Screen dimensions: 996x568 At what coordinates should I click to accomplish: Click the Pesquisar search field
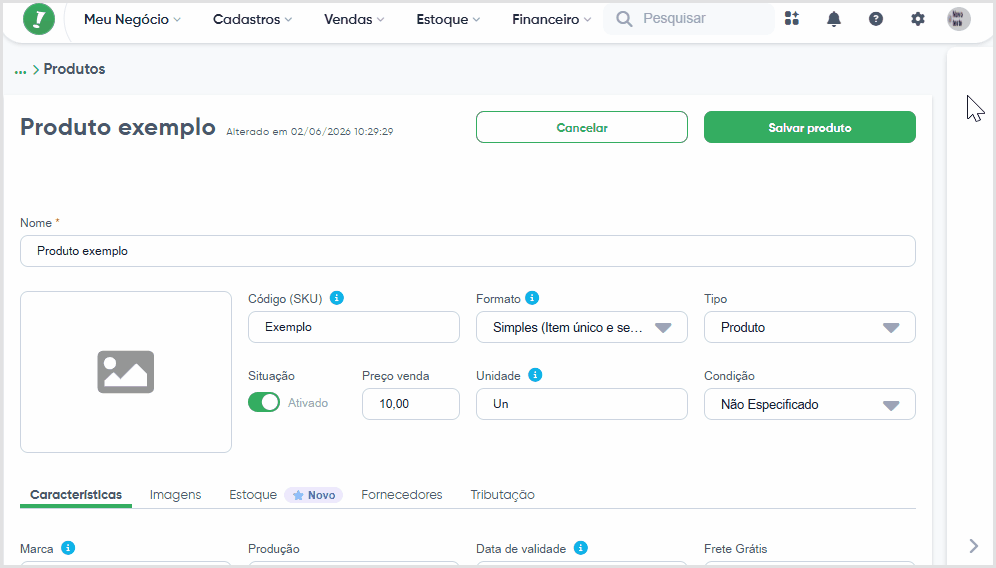689,19
